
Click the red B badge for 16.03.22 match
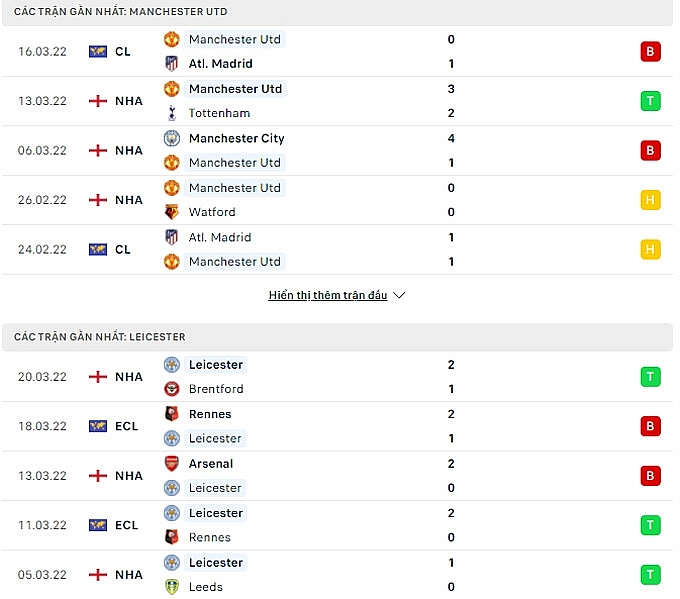point(650,51)
